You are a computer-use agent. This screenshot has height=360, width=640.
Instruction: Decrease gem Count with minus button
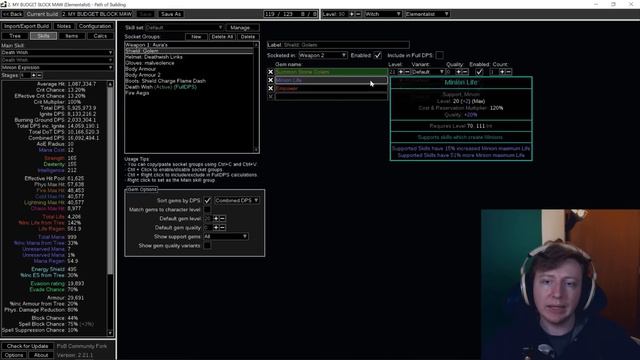click(x=508, y=72)
